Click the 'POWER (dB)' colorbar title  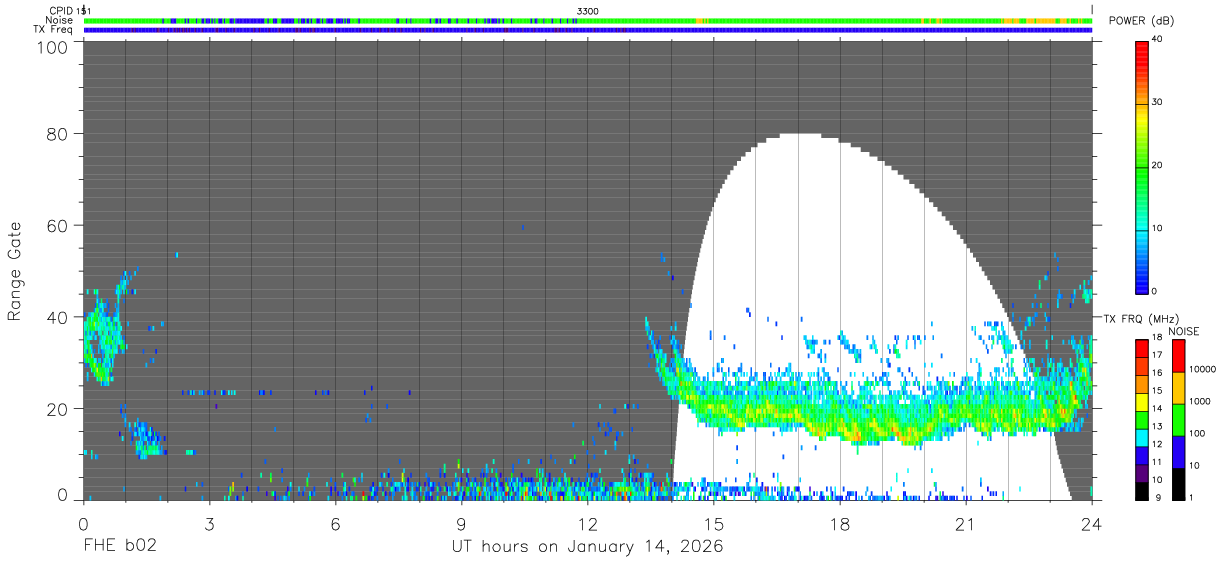(x=1139, y=22)
